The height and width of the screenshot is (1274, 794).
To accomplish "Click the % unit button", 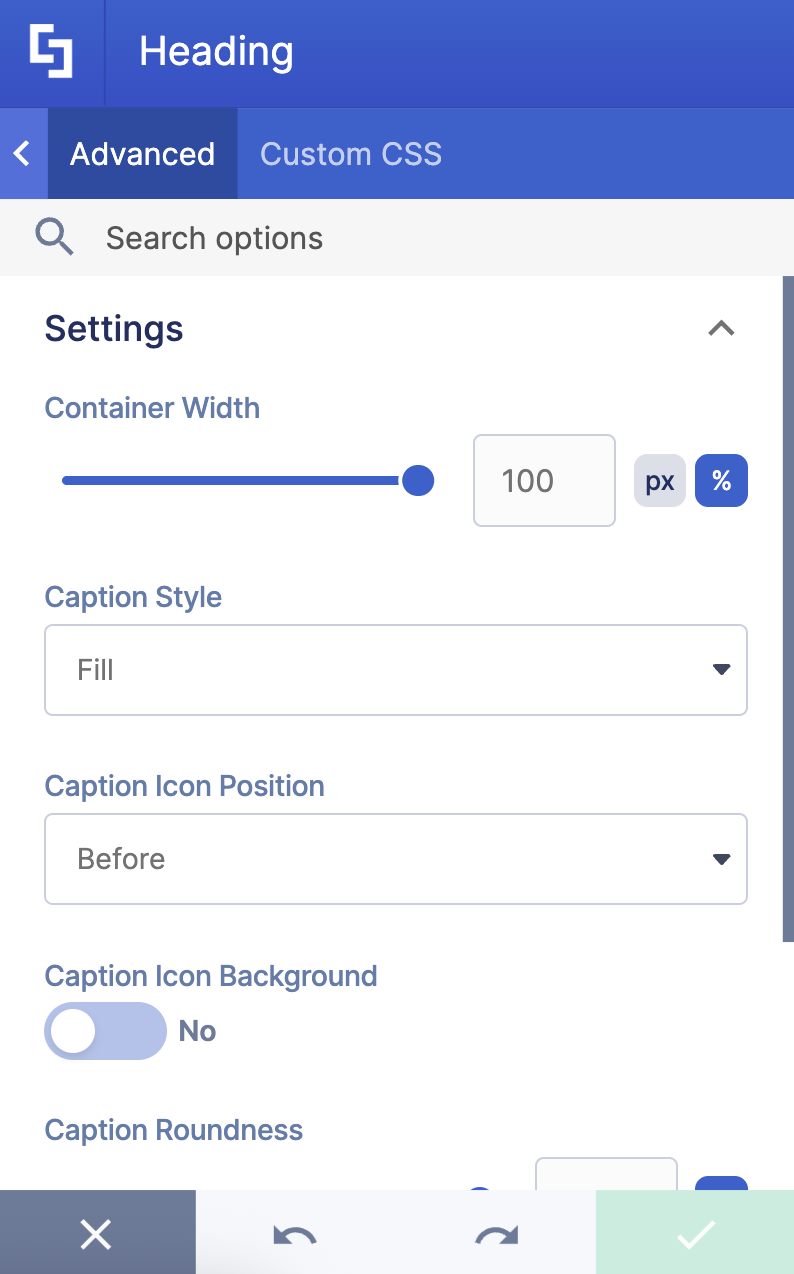I will click(x=721, y=480).
